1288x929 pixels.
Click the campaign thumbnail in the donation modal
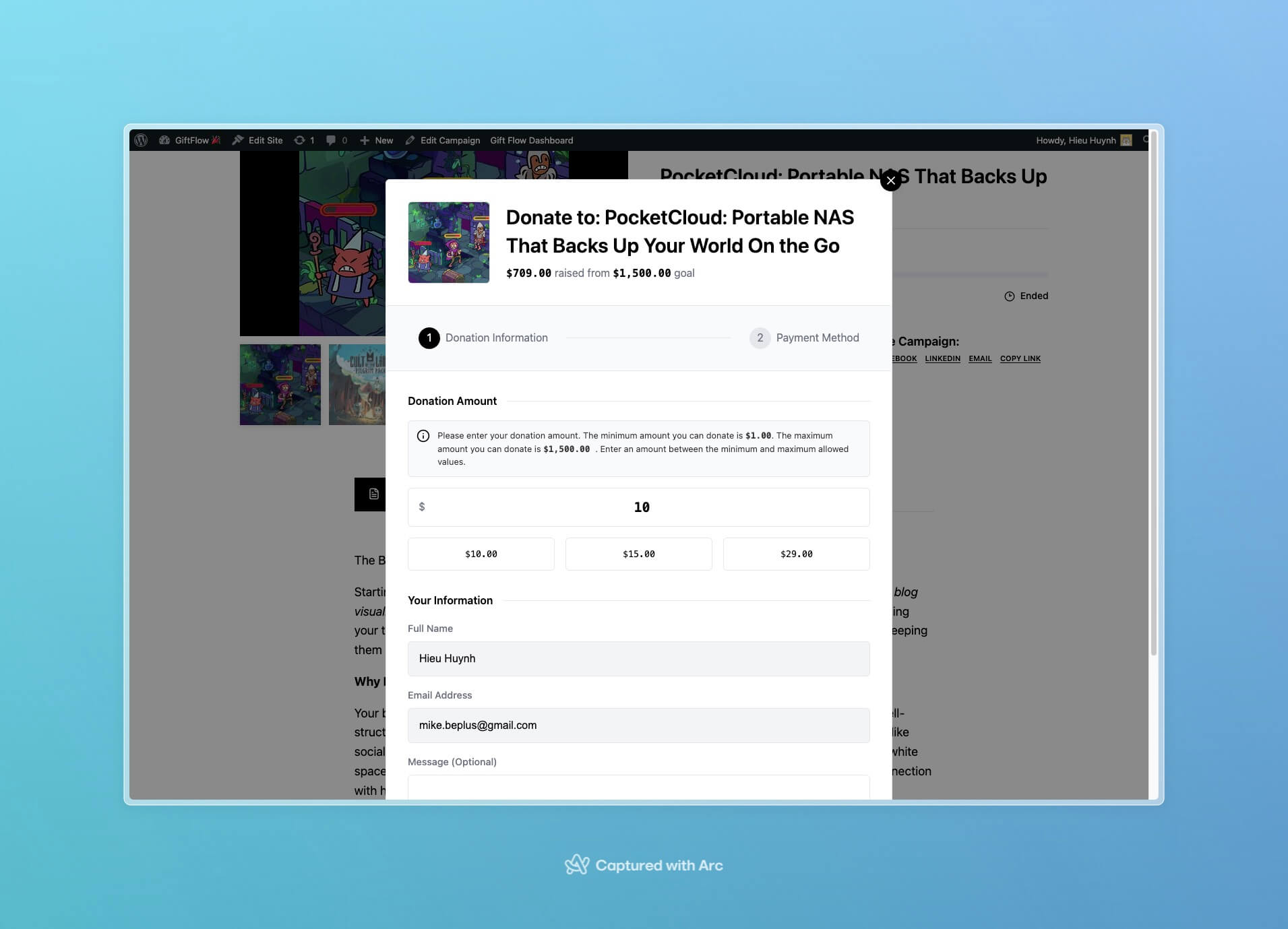(449, 243)
